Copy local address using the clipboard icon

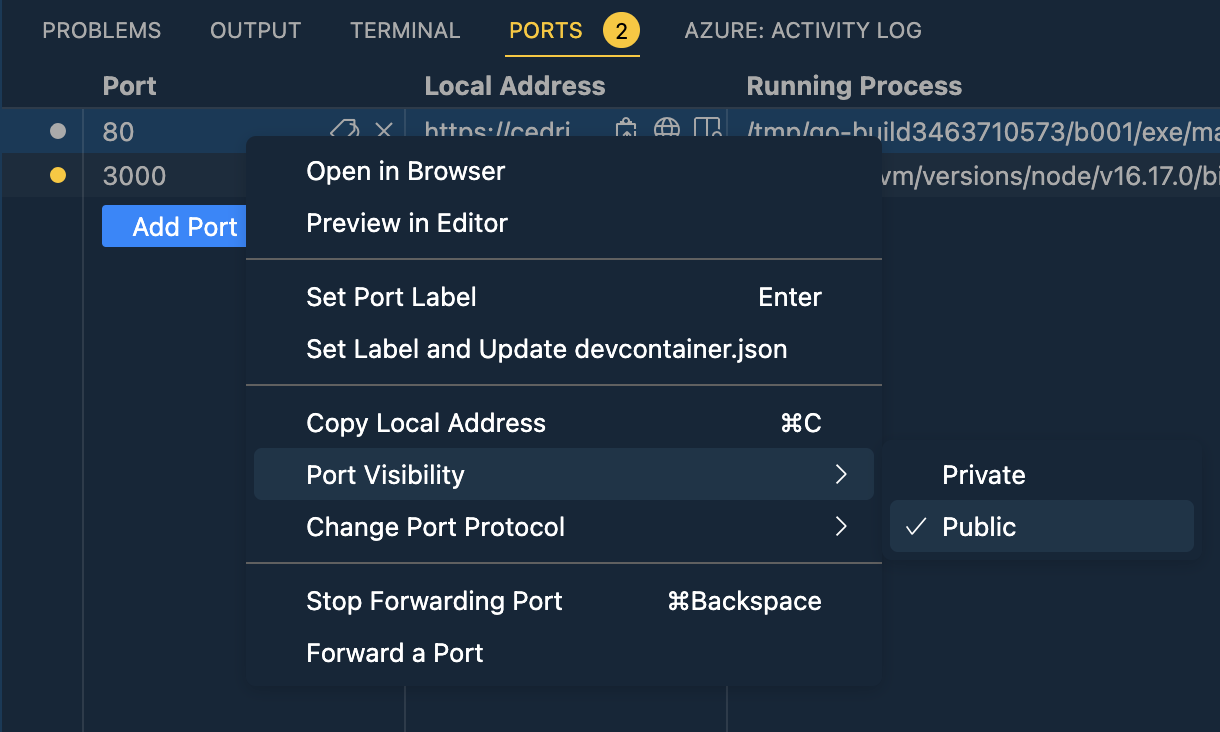[625, 130]
